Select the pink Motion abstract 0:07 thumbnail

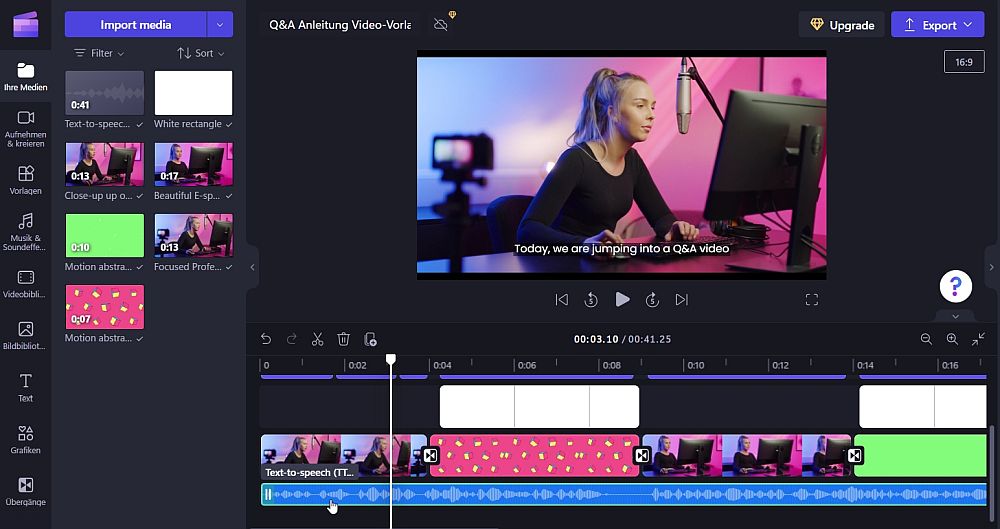105,307
